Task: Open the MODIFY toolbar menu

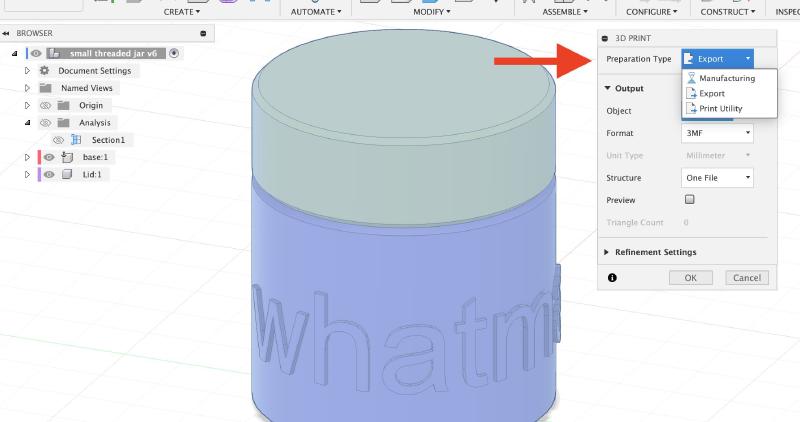Action: click(432, 12)
